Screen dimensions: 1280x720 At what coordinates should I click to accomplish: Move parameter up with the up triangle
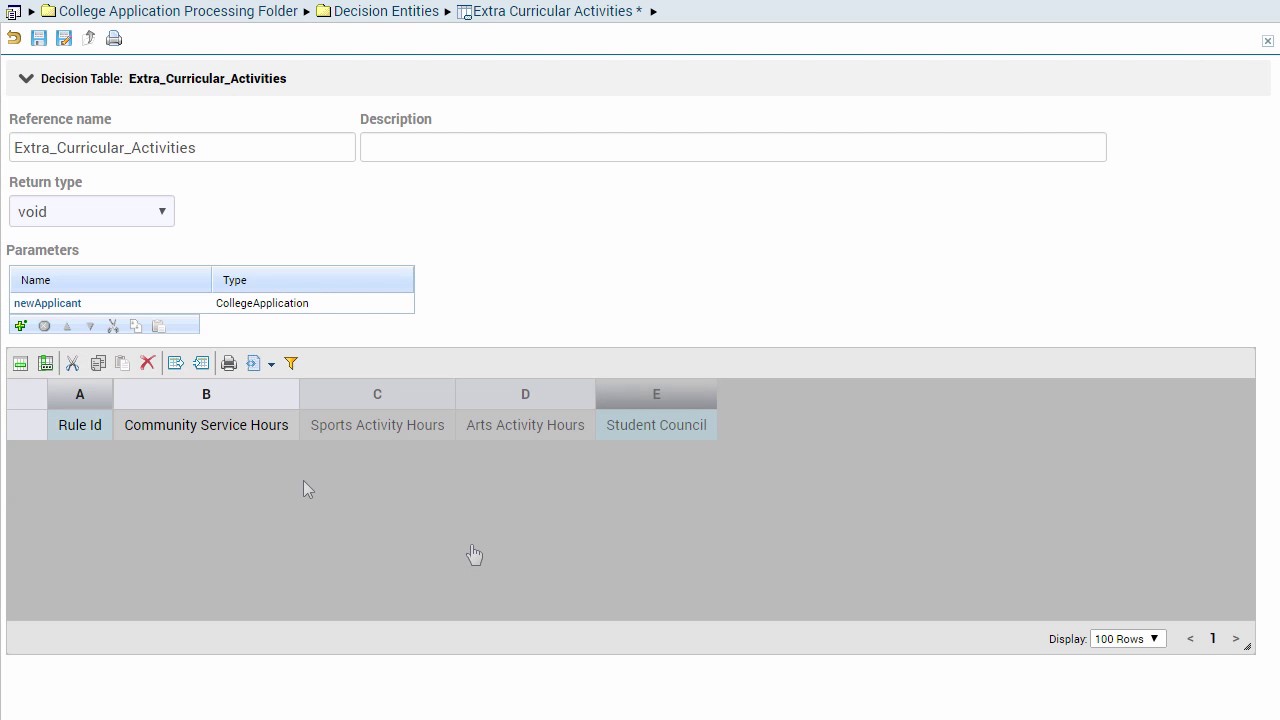point(67,326)
